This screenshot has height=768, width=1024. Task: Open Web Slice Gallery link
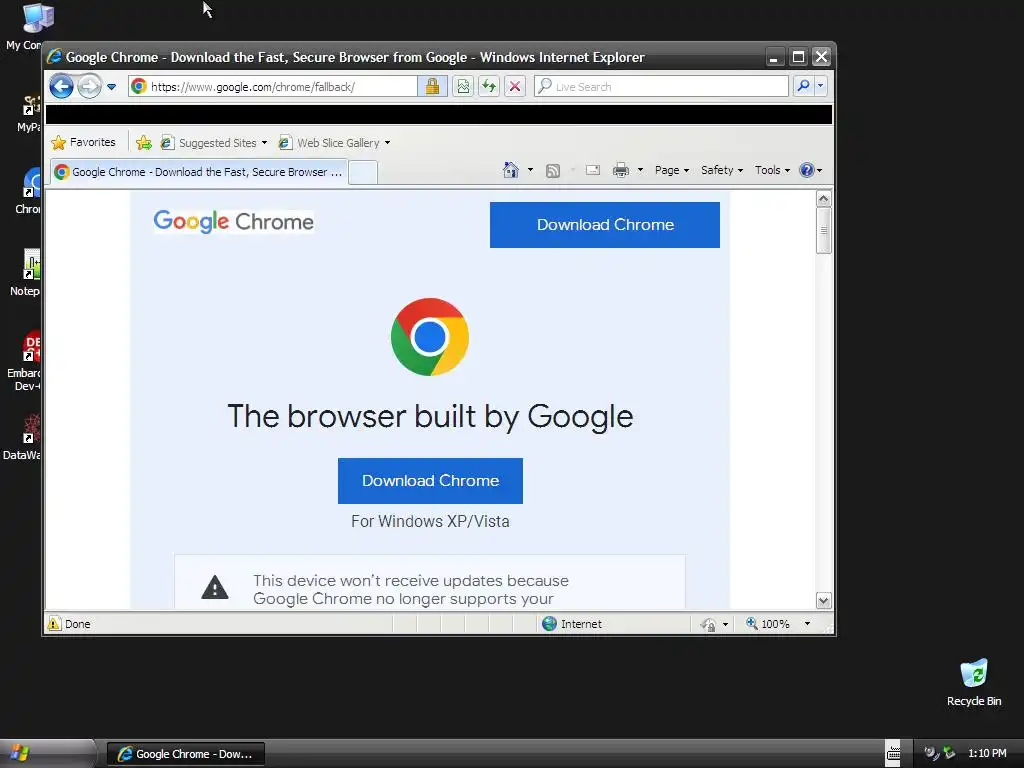click(329, 142)
